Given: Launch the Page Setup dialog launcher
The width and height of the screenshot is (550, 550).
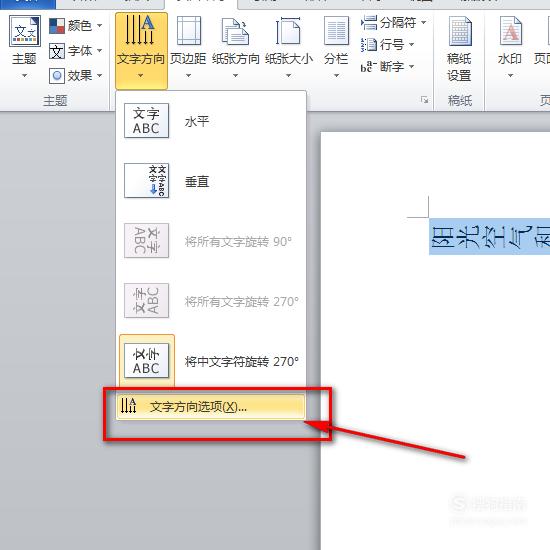Looking at the screenshot, I should [x=424, y=100].
